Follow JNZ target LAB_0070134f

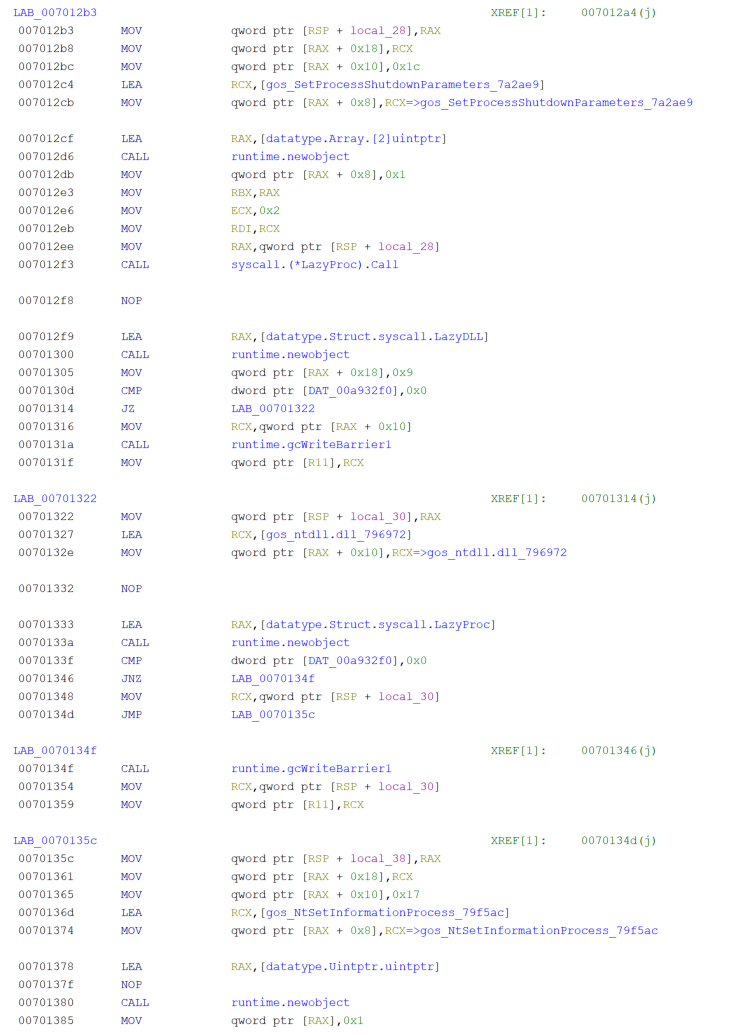(x=273, y=679)
